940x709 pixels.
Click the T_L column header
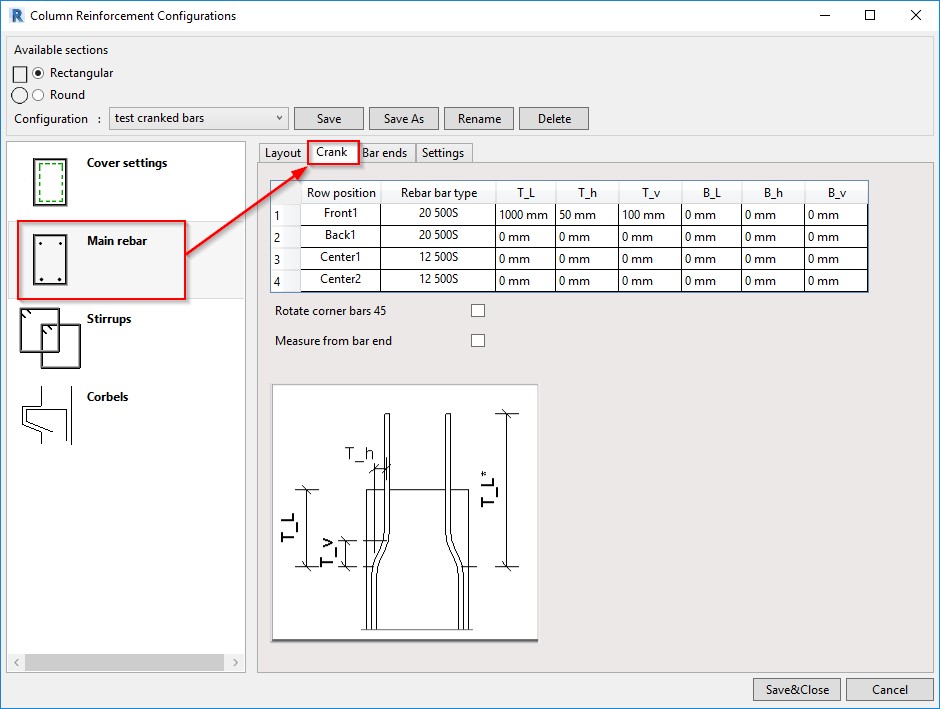coord(526,192)
